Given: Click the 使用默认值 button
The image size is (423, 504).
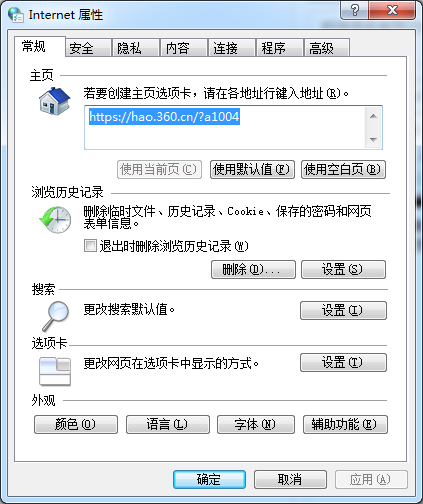Looking at the screenshot, I should tap(252, 169).
